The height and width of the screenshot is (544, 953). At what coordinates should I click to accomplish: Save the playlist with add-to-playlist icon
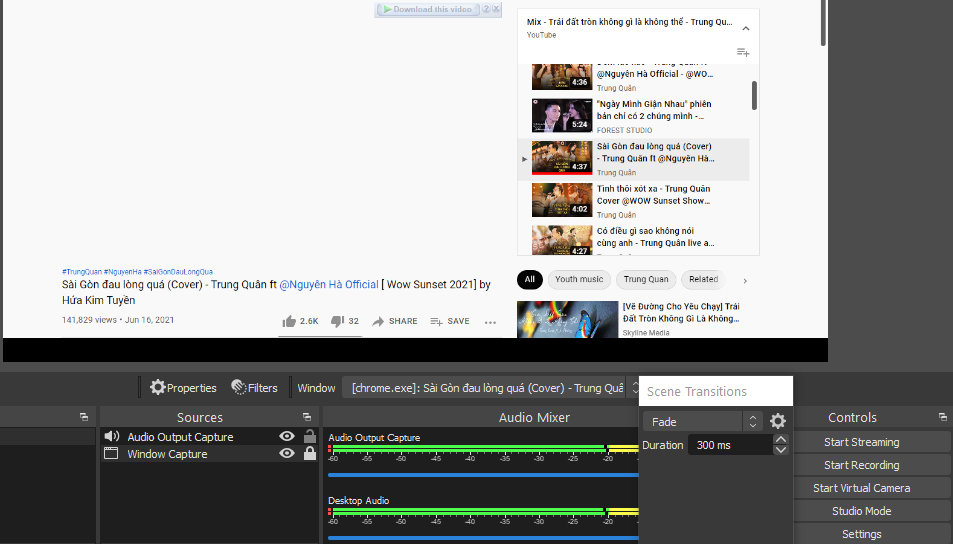(743, 52)
